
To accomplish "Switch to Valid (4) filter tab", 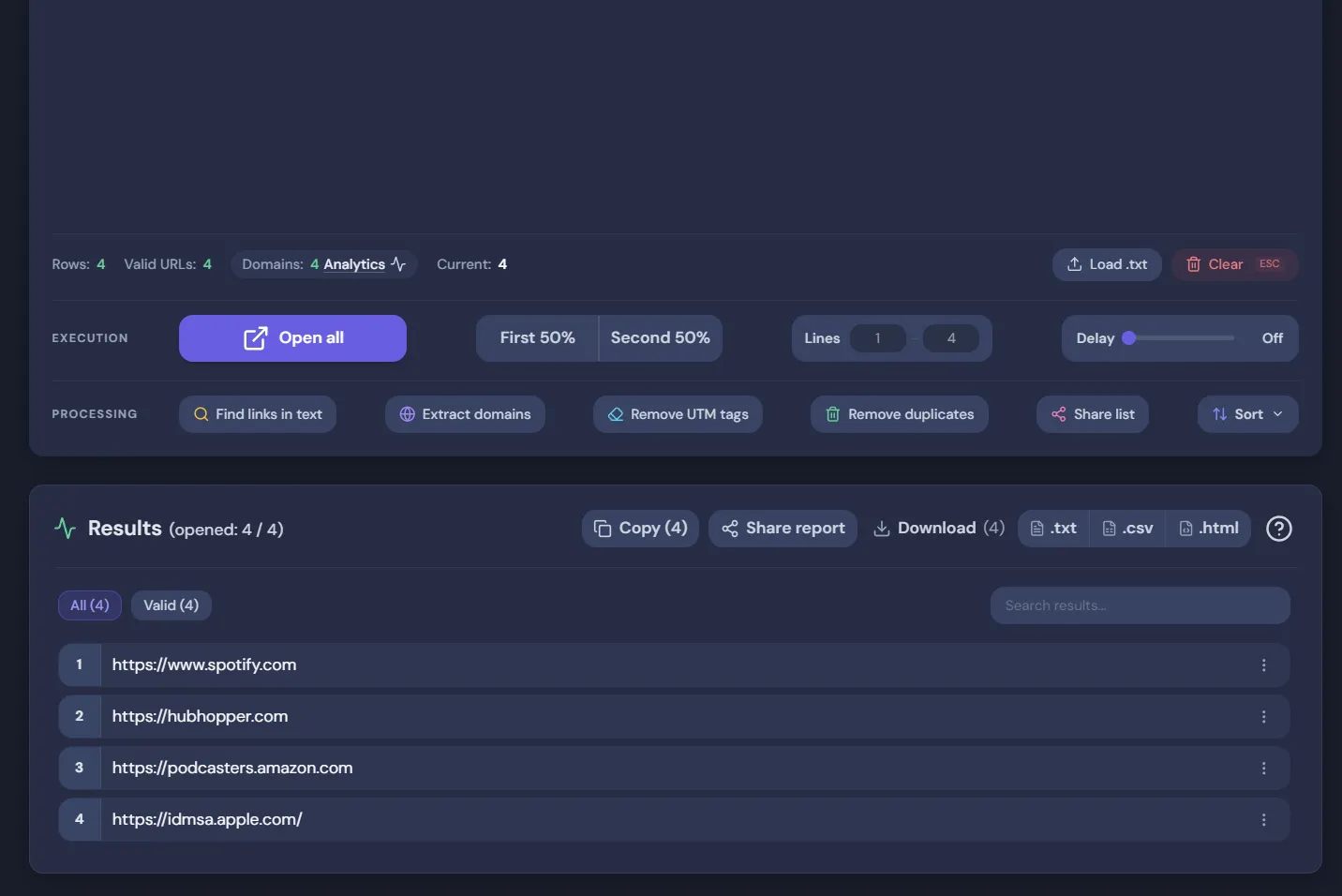I will pos(171,605).
